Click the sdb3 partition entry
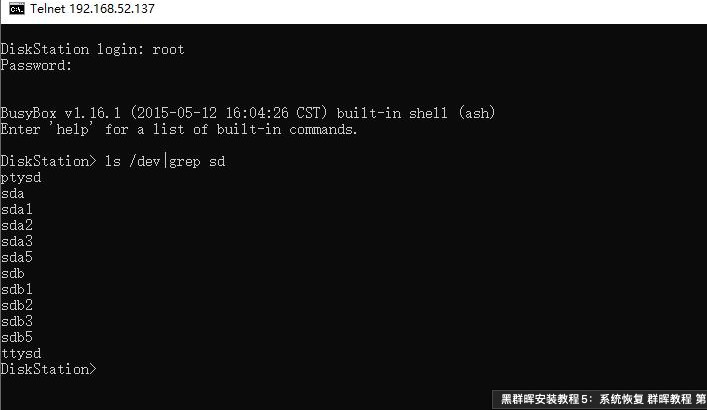 pos(16,321)
